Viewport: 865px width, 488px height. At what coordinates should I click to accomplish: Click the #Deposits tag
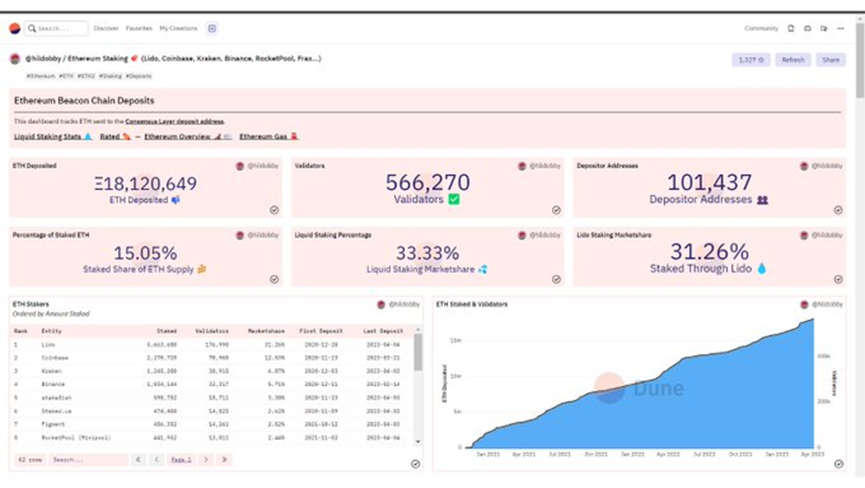pyautogui.click(x=138, y=76)
